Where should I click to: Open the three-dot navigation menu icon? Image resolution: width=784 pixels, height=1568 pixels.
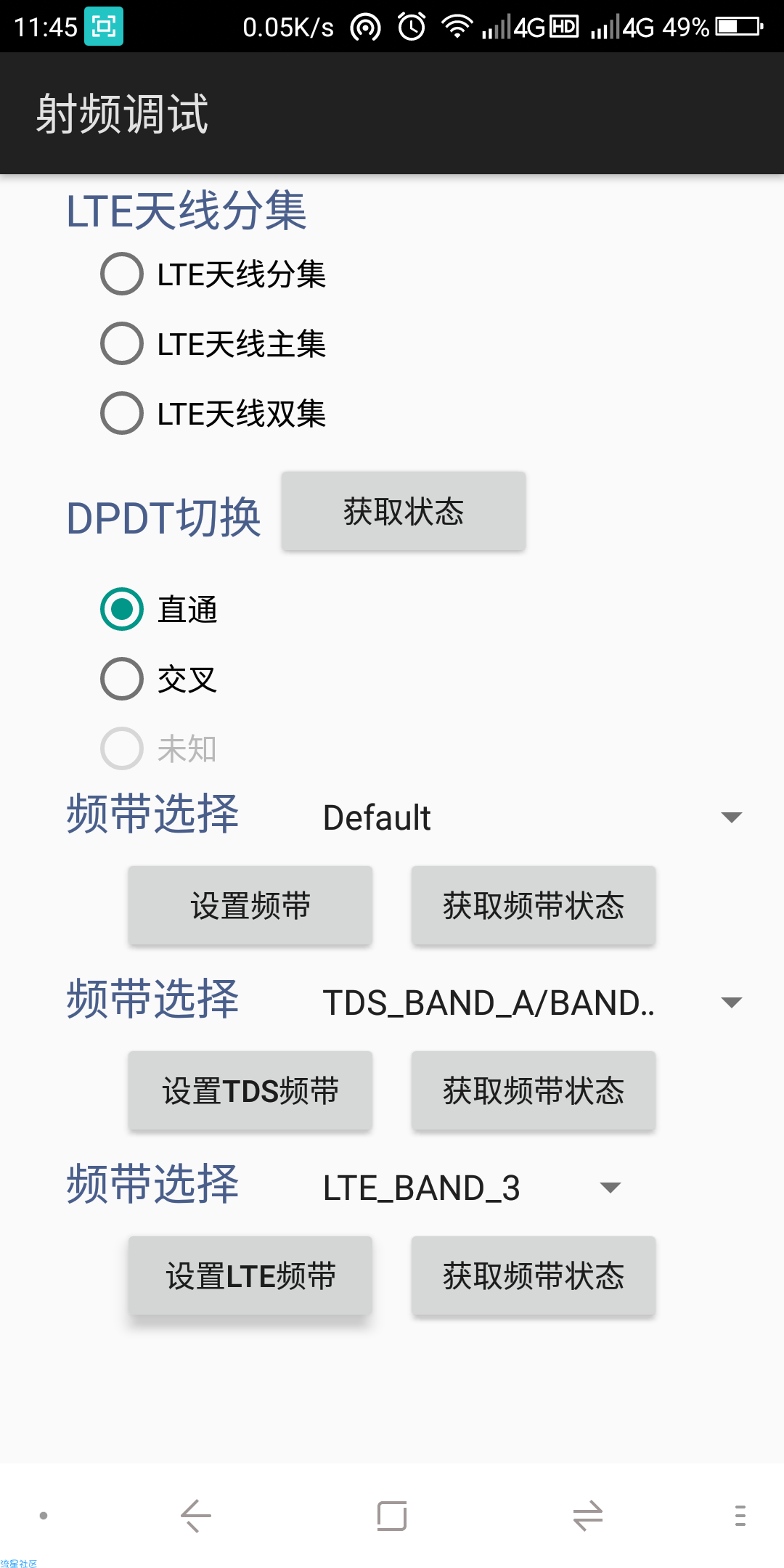pyautogui.click(x=740, y=1516)
